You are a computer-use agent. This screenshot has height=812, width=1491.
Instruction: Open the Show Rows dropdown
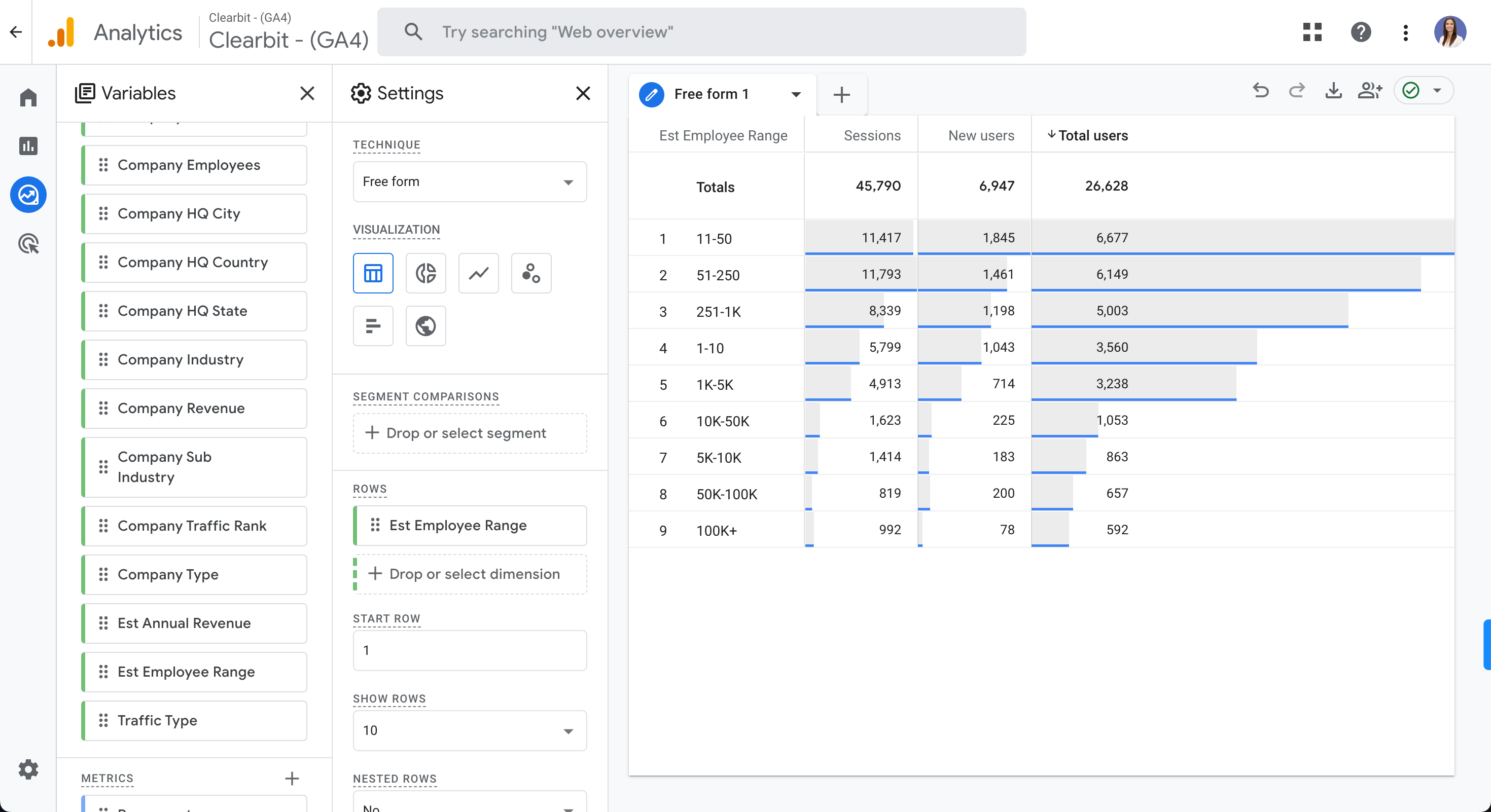point(470,730)
